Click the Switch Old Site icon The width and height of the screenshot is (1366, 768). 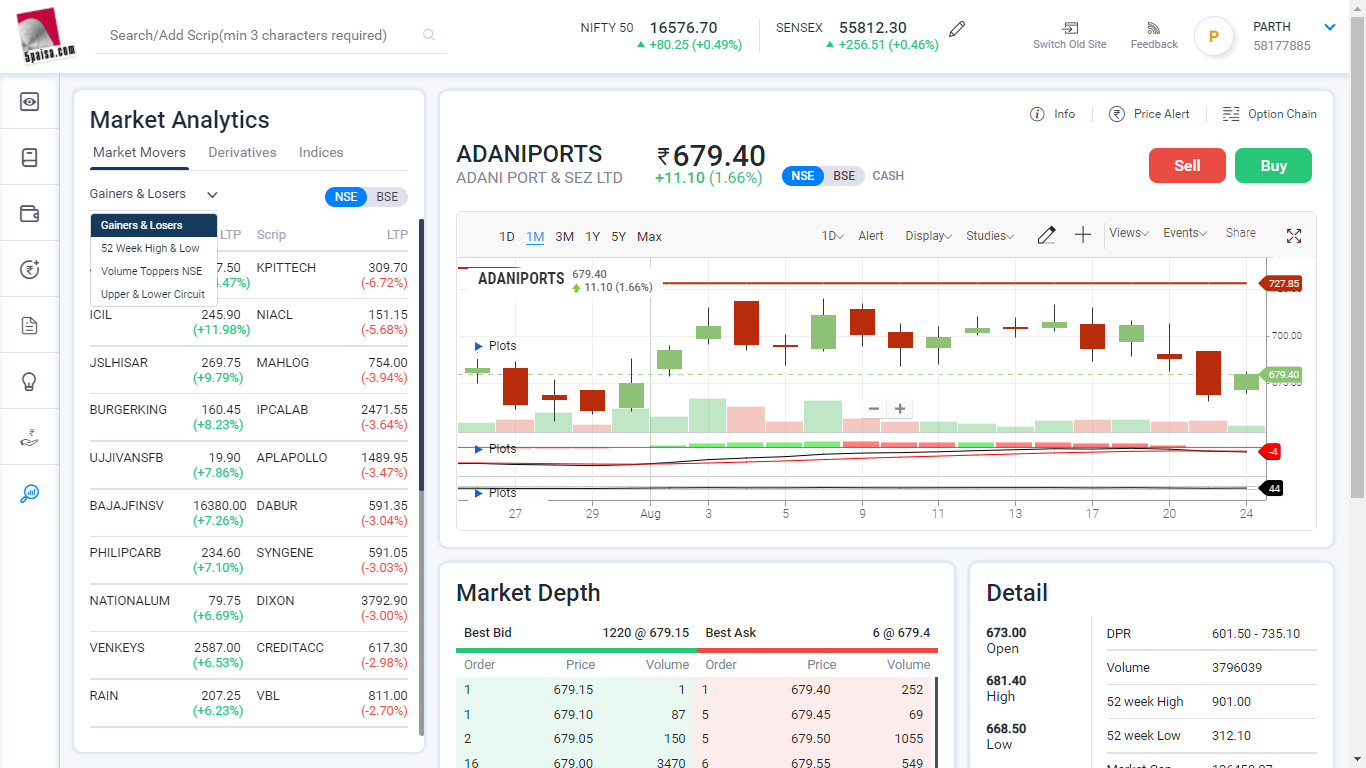(1070, 28)
